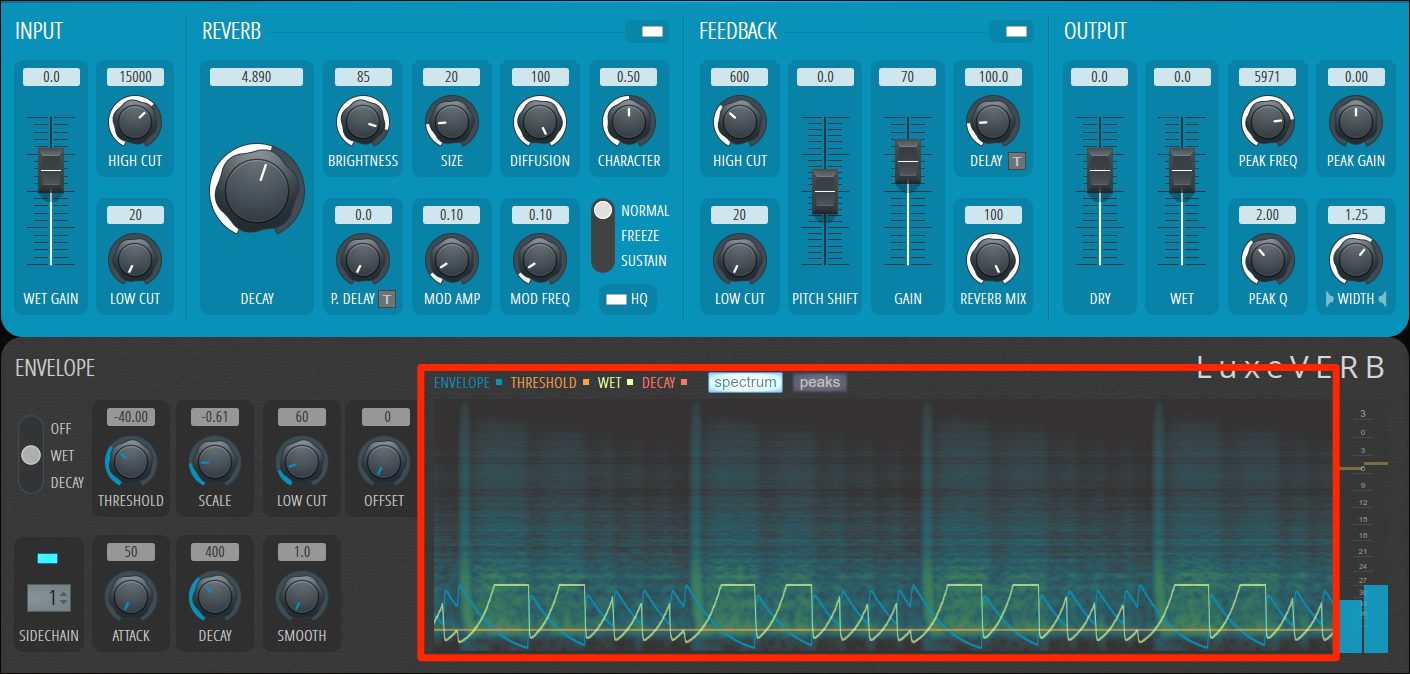
Task: Click the T sync icon beside P. DELAY
Action: (x=387, y=298)
